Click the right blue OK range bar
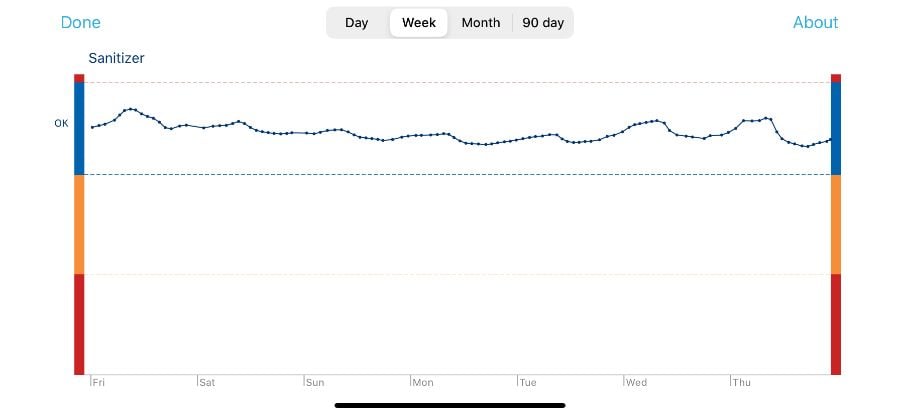This screenshot has height=416, width=900. pos(836,128)
